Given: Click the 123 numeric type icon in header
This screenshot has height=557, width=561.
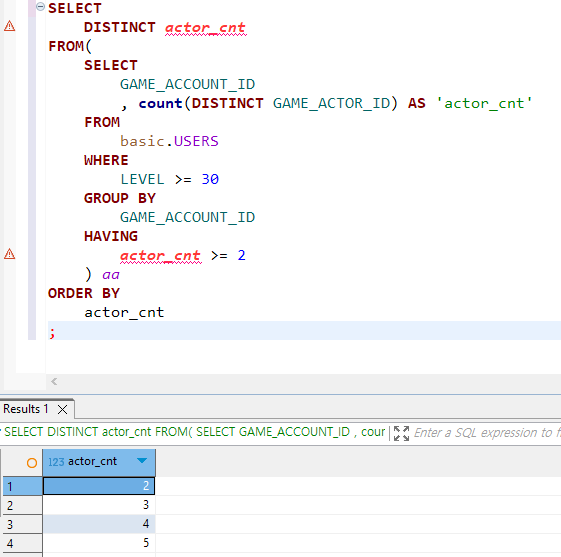Looking at the screenshot, I should click(56, 462).
